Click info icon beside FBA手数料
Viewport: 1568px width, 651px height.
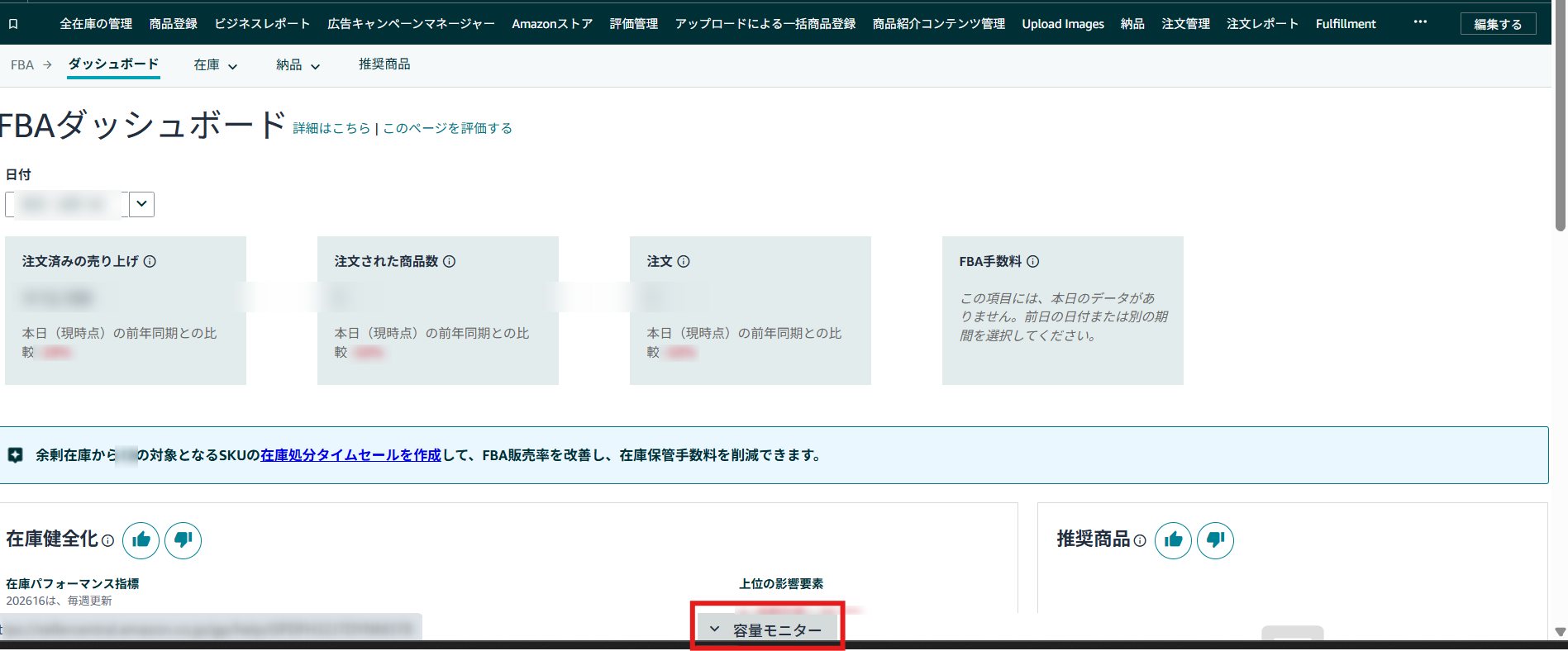(x=1033, y=261)
